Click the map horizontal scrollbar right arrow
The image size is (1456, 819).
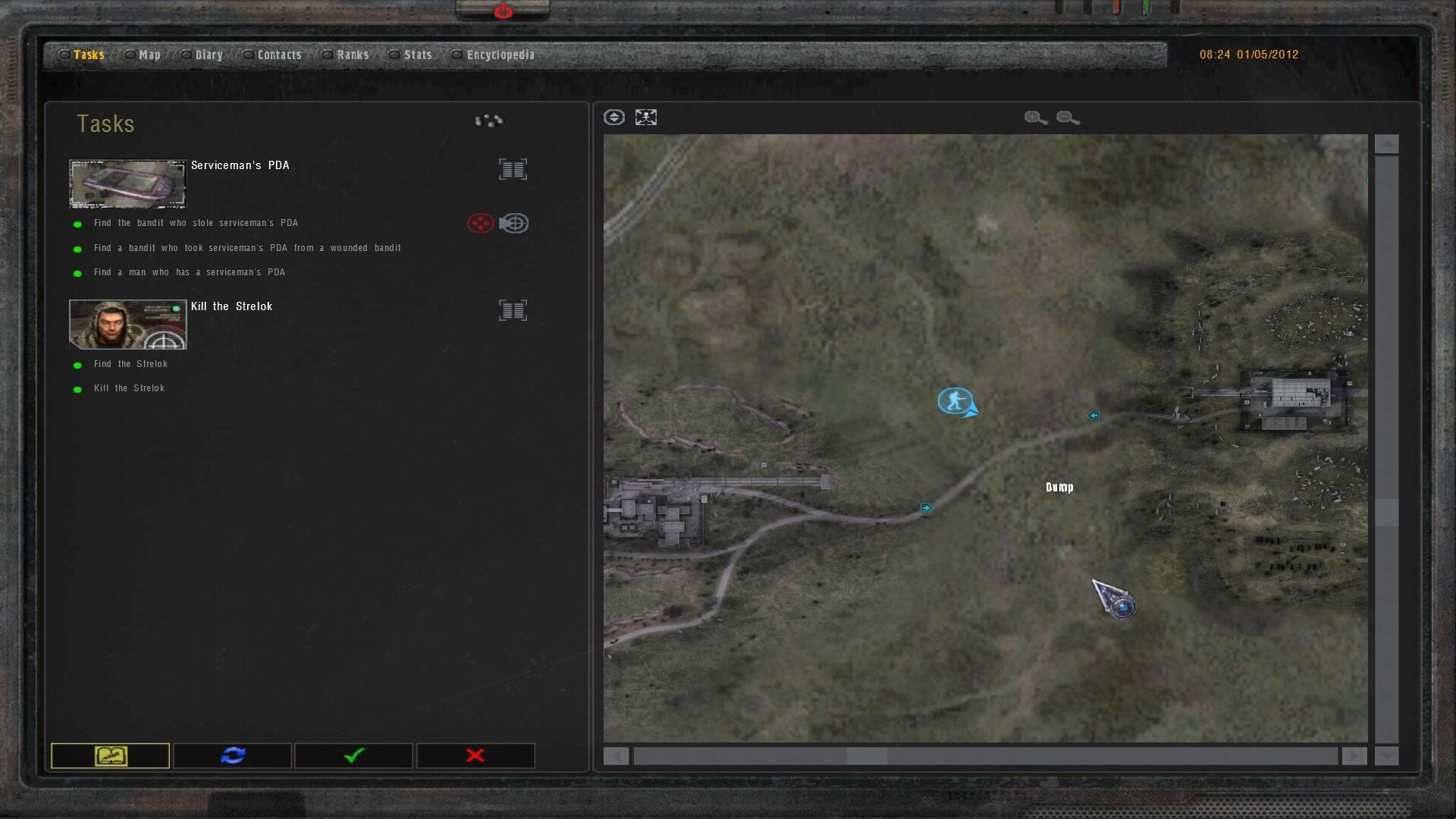(1354, 756)
